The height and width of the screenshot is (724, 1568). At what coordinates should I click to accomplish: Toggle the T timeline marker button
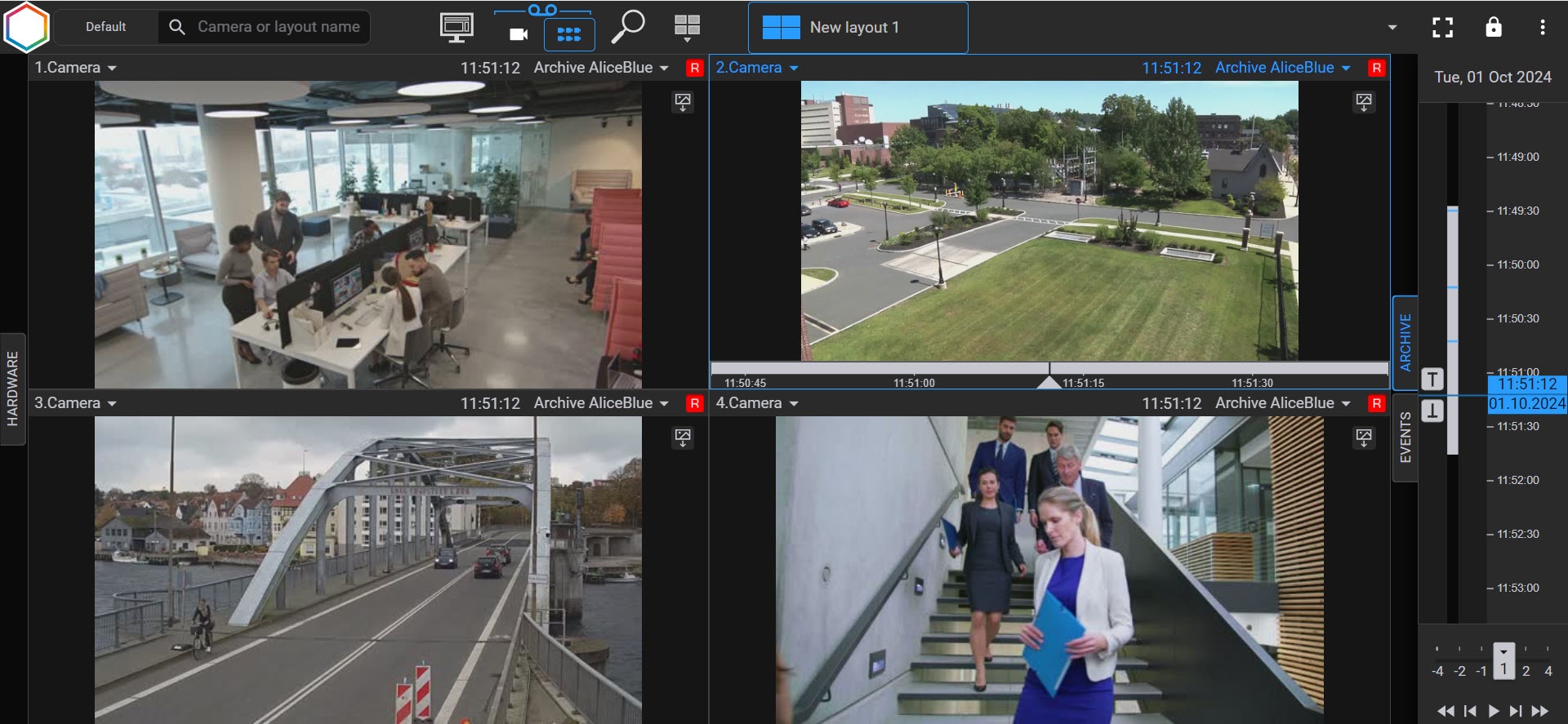(1432, 380)
